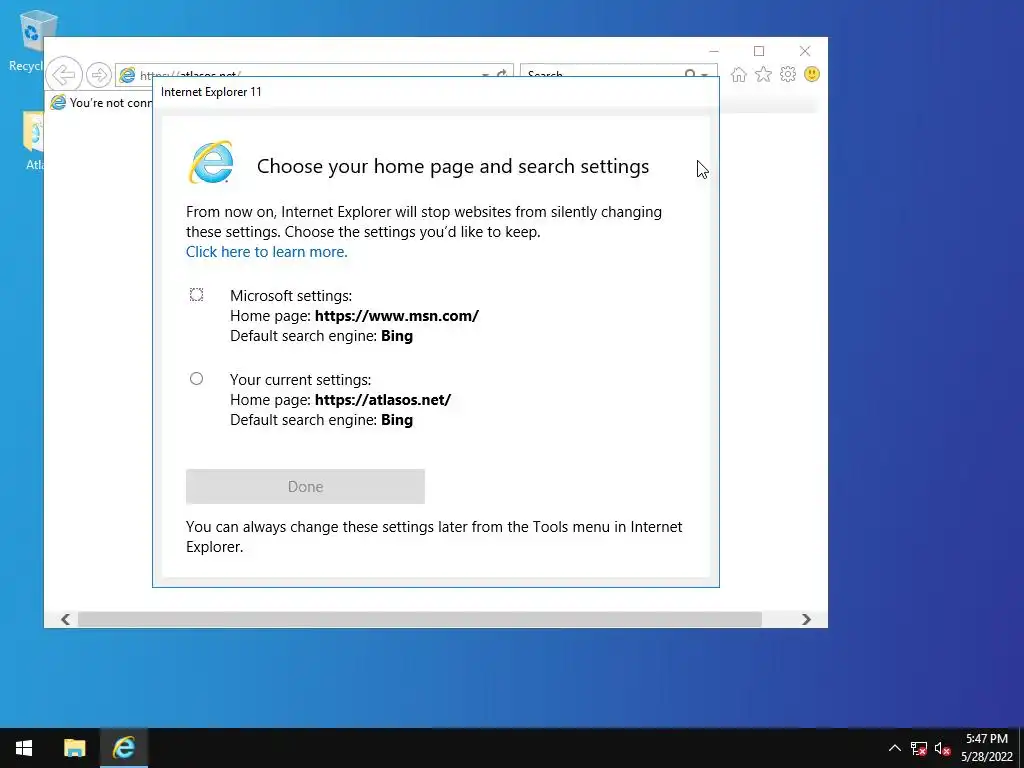Maximize the Internet Explorer window

tap(759, 51)
